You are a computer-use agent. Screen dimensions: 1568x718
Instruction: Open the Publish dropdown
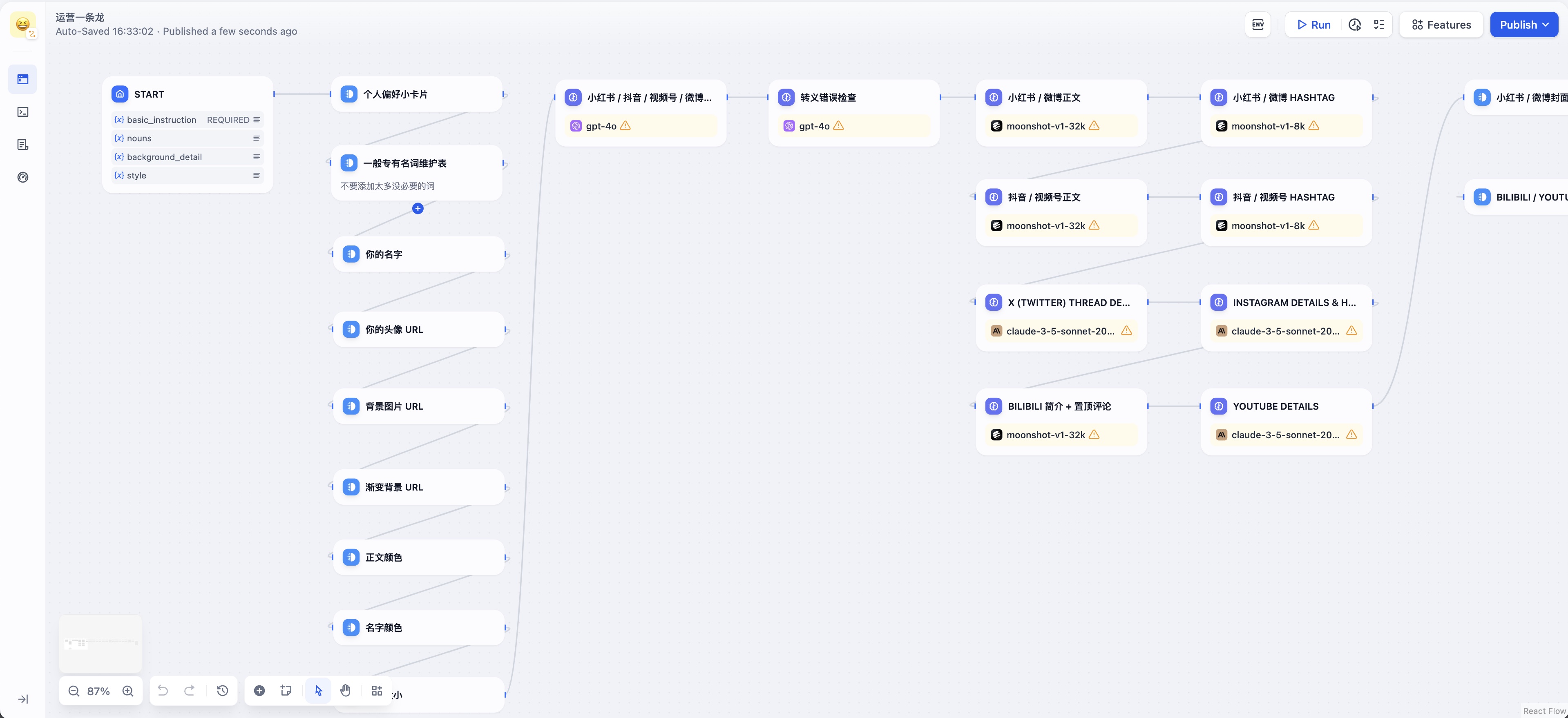click(x=1523, y=25)
